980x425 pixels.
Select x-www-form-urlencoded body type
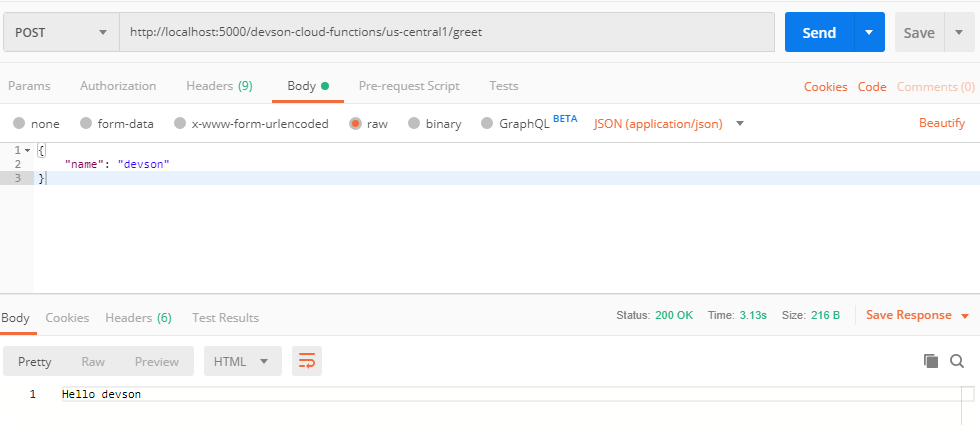(x=180, y=124)
